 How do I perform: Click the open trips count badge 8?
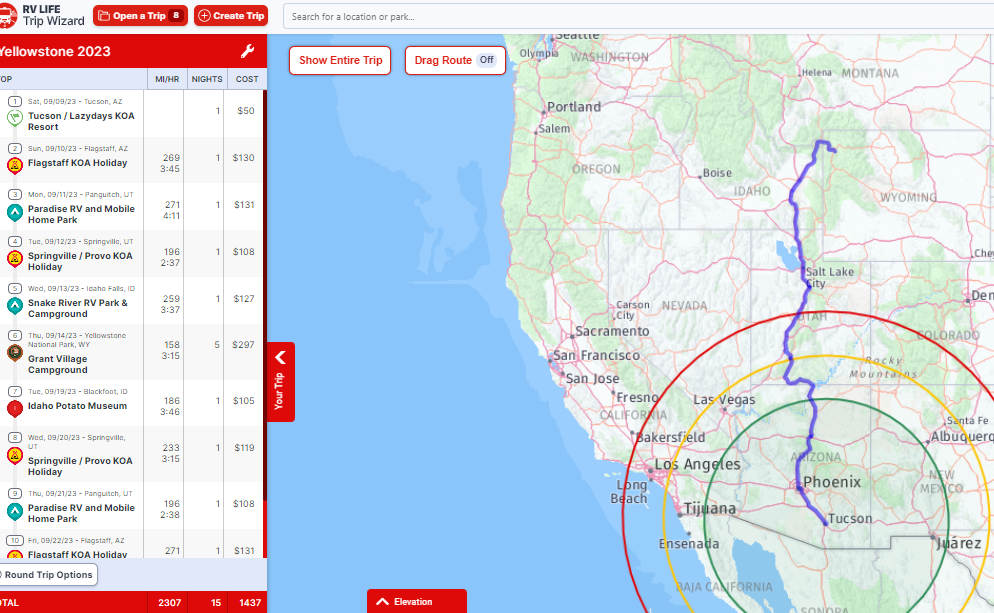176,16
